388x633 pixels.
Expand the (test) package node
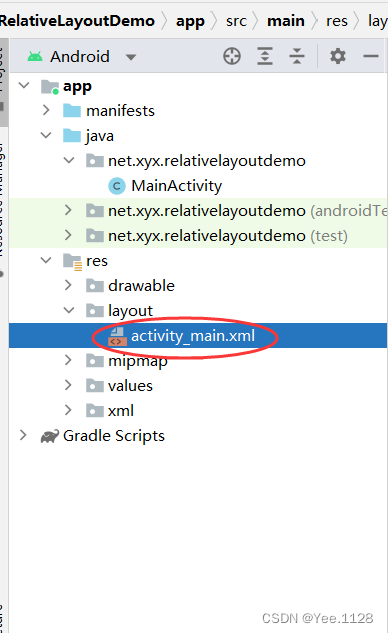tap(68, 235)
